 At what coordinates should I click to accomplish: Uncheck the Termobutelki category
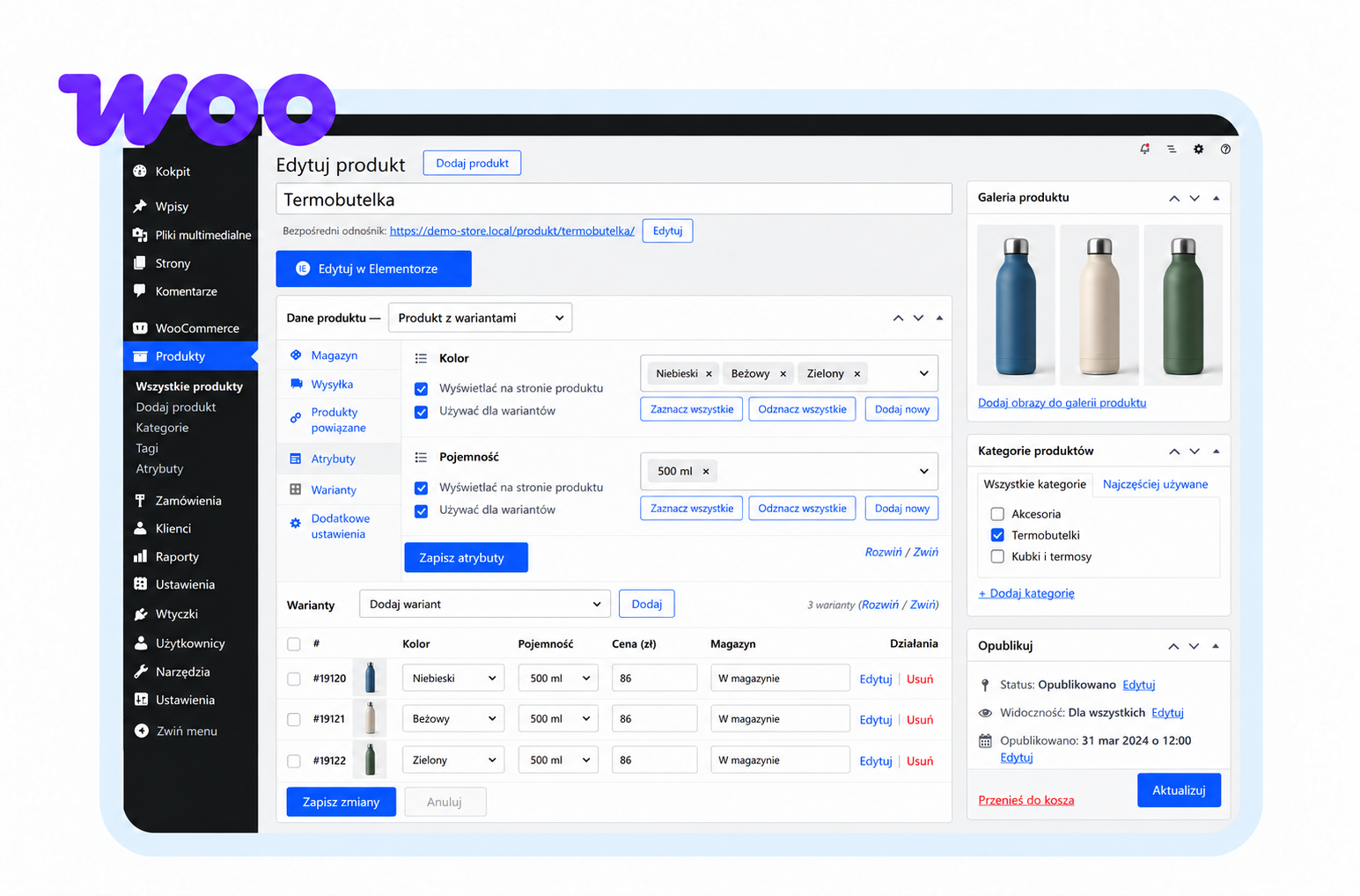(x=997, y=535)
